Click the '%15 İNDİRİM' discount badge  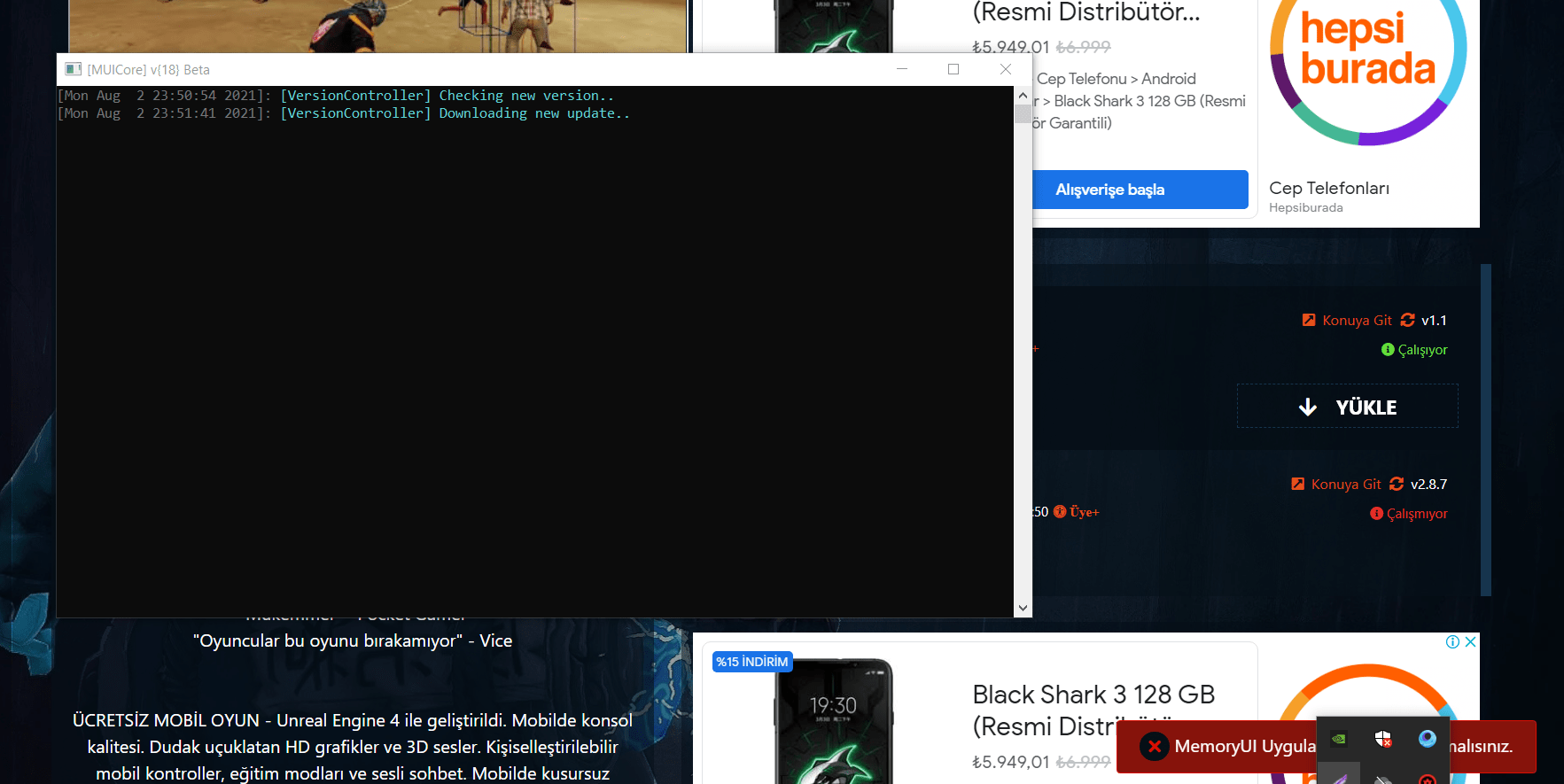752,662
